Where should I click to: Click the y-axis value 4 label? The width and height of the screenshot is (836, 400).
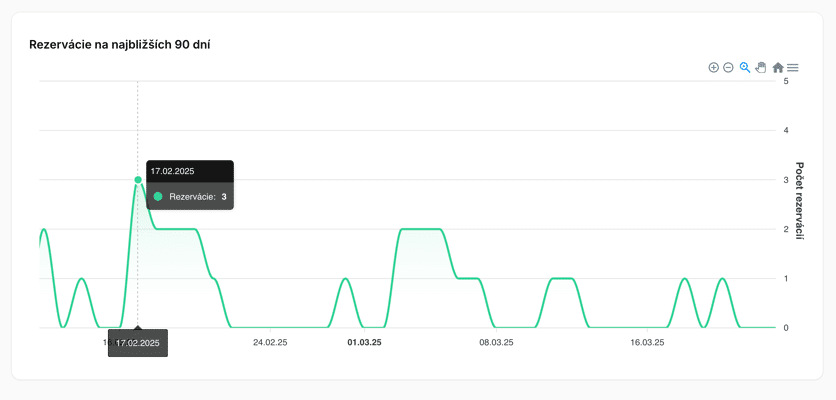coord(786,130)
